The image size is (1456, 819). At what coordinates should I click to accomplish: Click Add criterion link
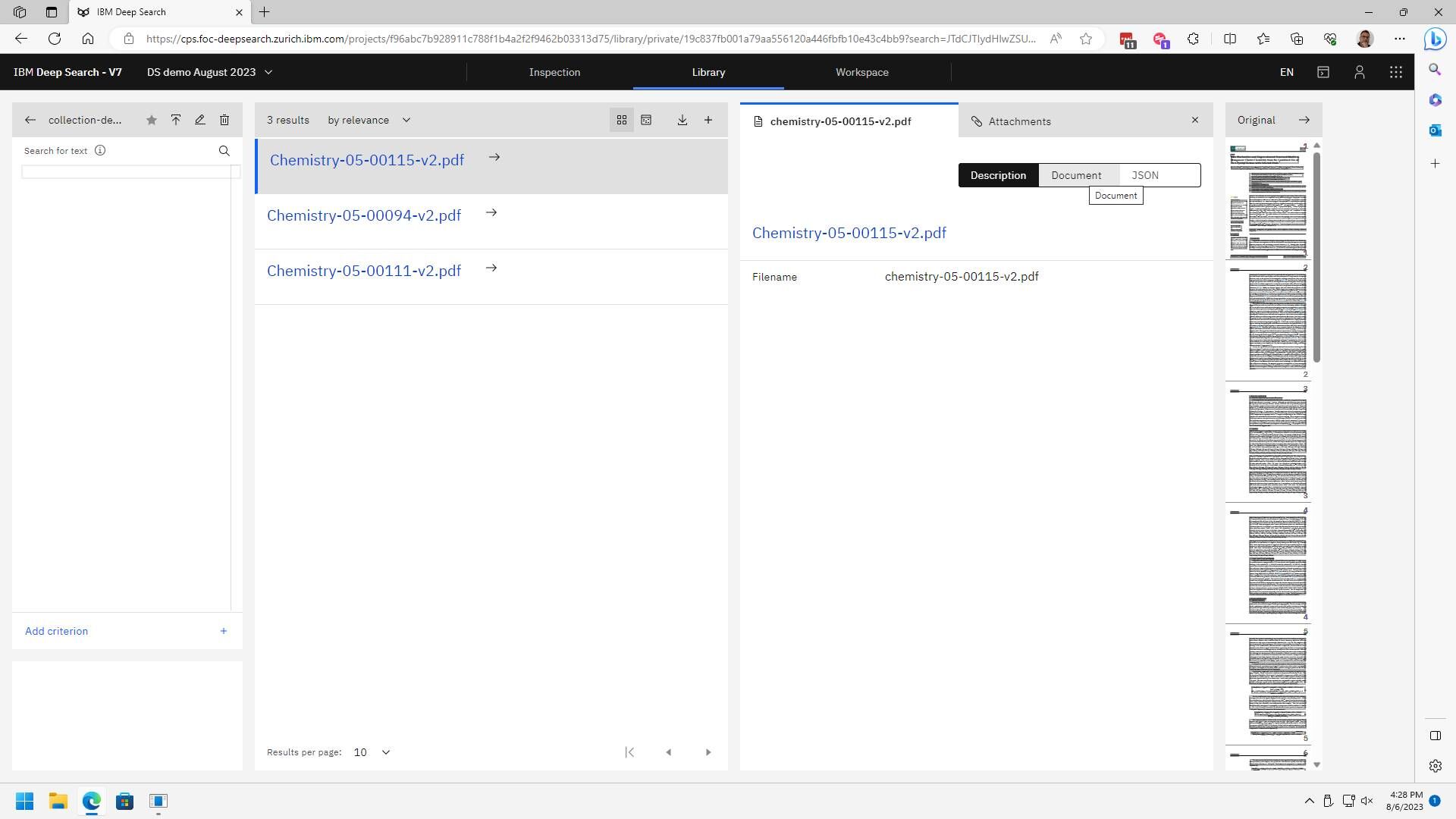coord(57,631)
